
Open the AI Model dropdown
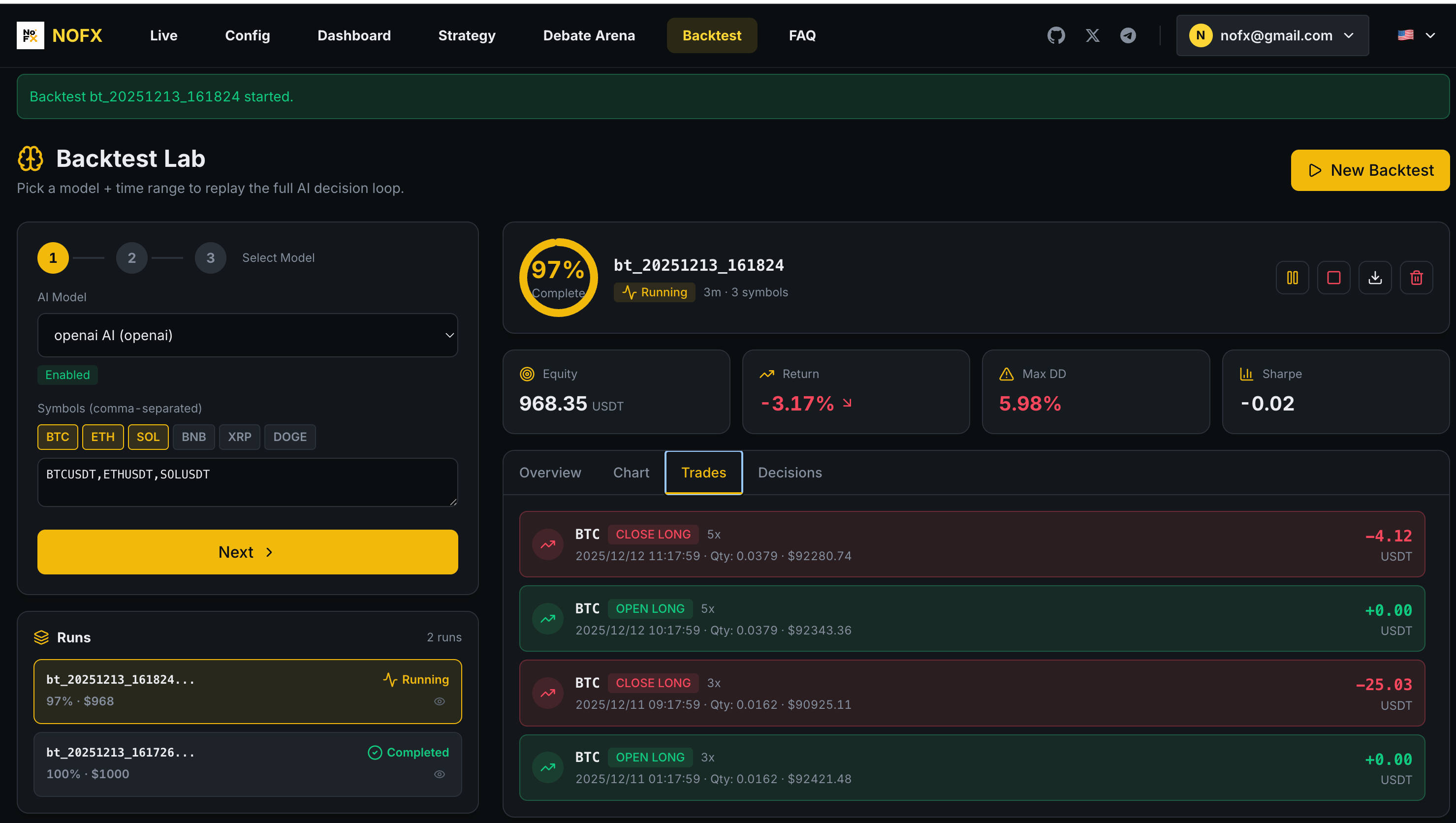pos(248,335)
